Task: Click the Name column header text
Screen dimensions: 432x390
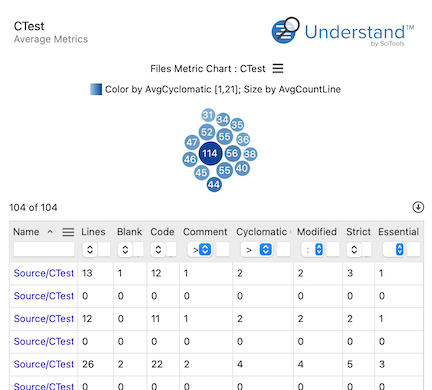Action: pyautogui.click(x=26, y=232)
